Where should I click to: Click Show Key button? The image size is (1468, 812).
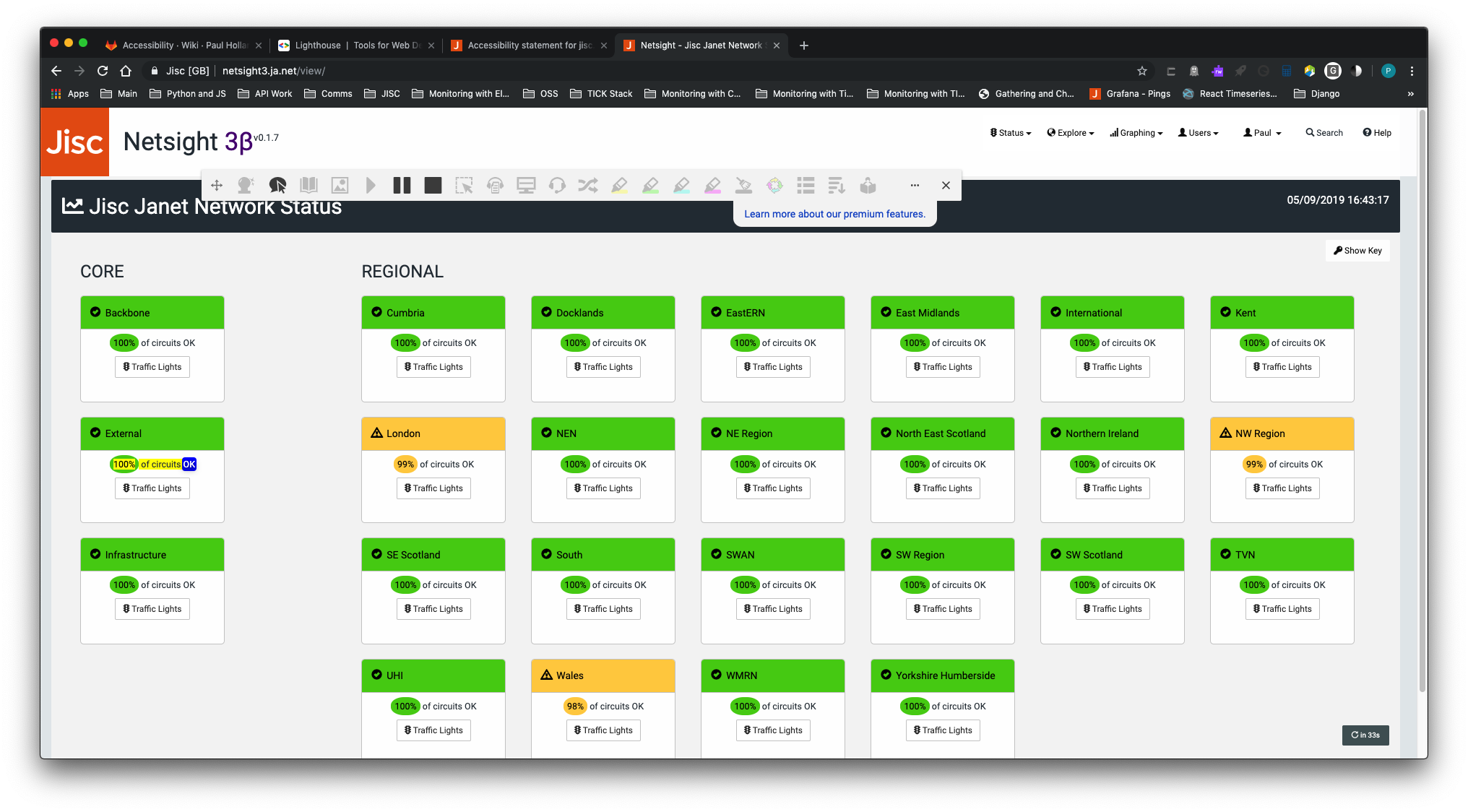click(x=1357, y=251)
